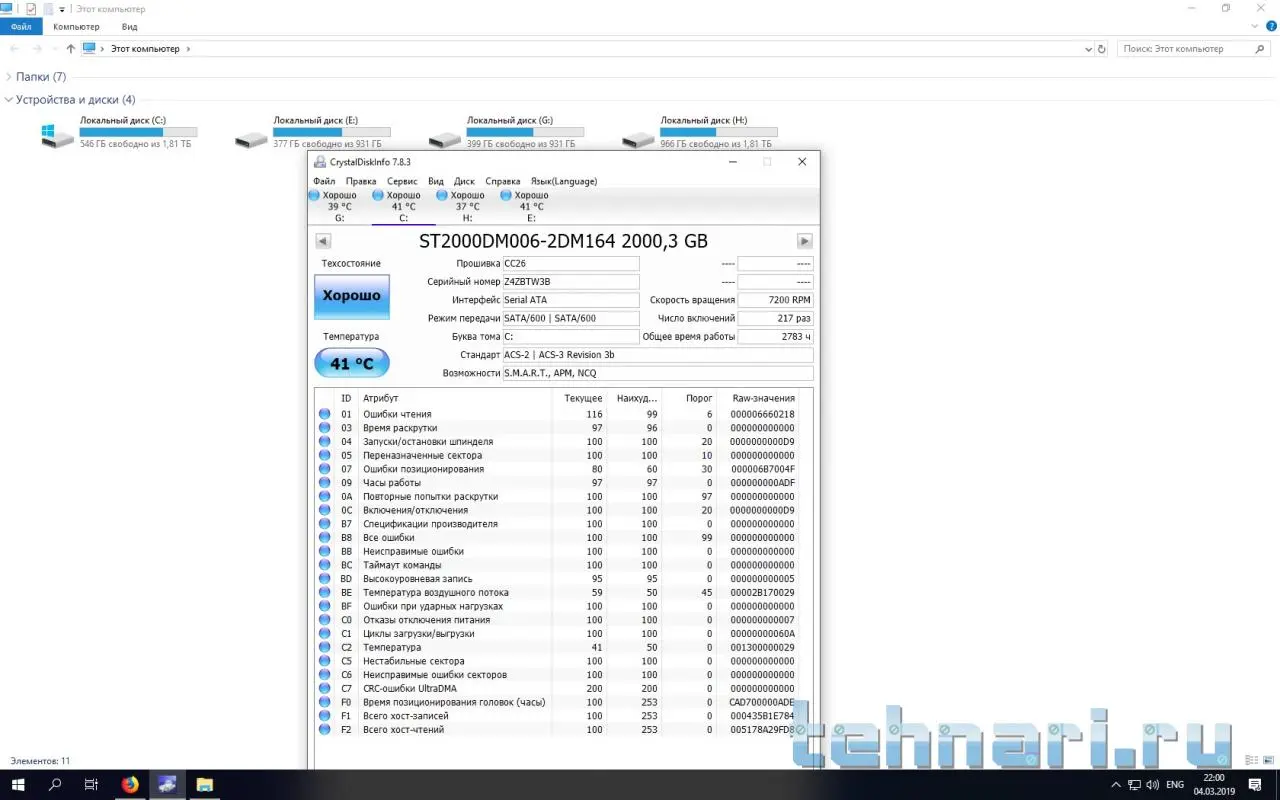
Task: Open the Язык(Language) menu
Action: click(563, 181)
